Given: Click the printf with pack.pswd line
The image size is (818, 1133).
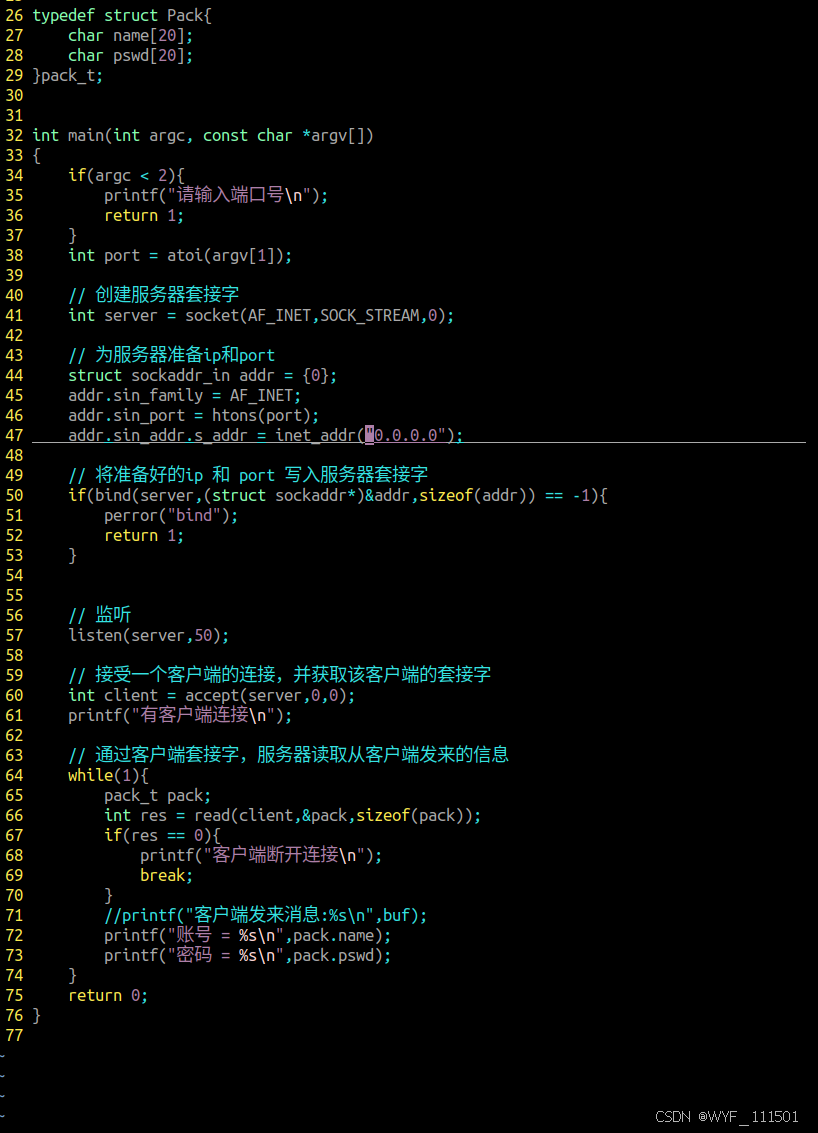Looking at the screenshot, I should tap(247, 956).
